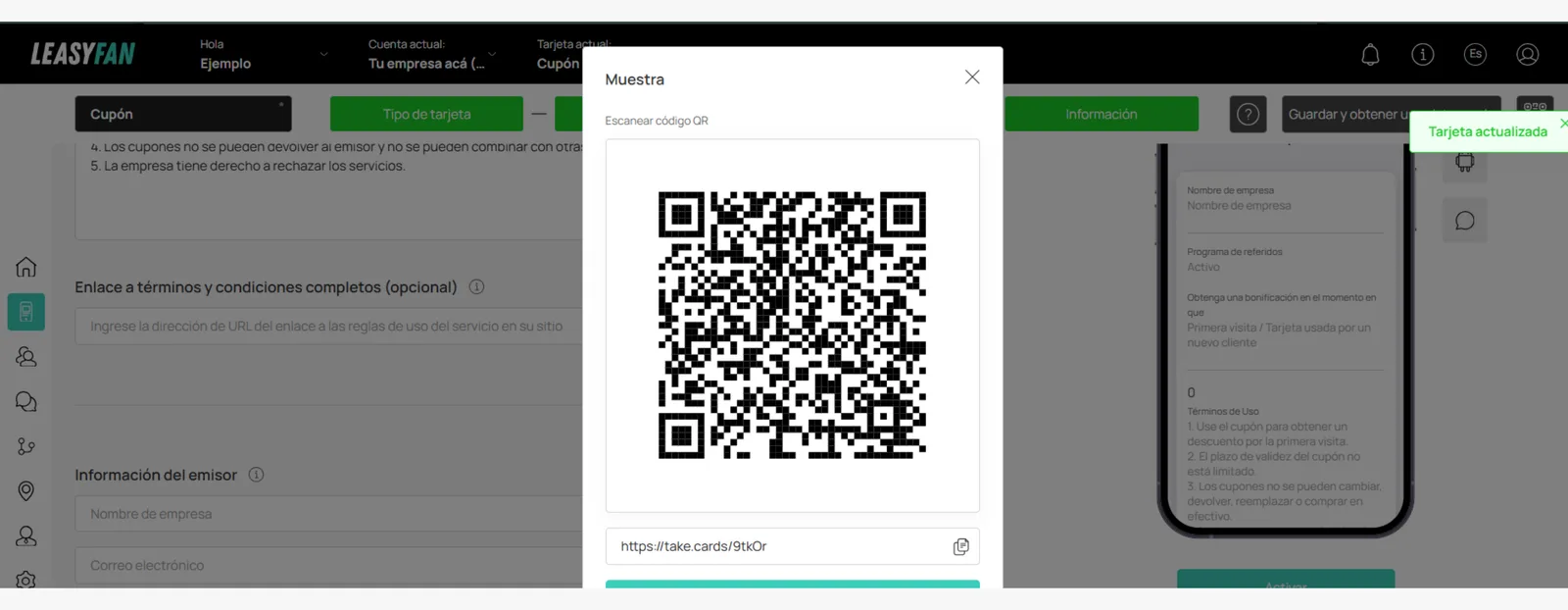Click the LEASYFAN logo
The image size is (1568, 610).
(x=83, y=54)
